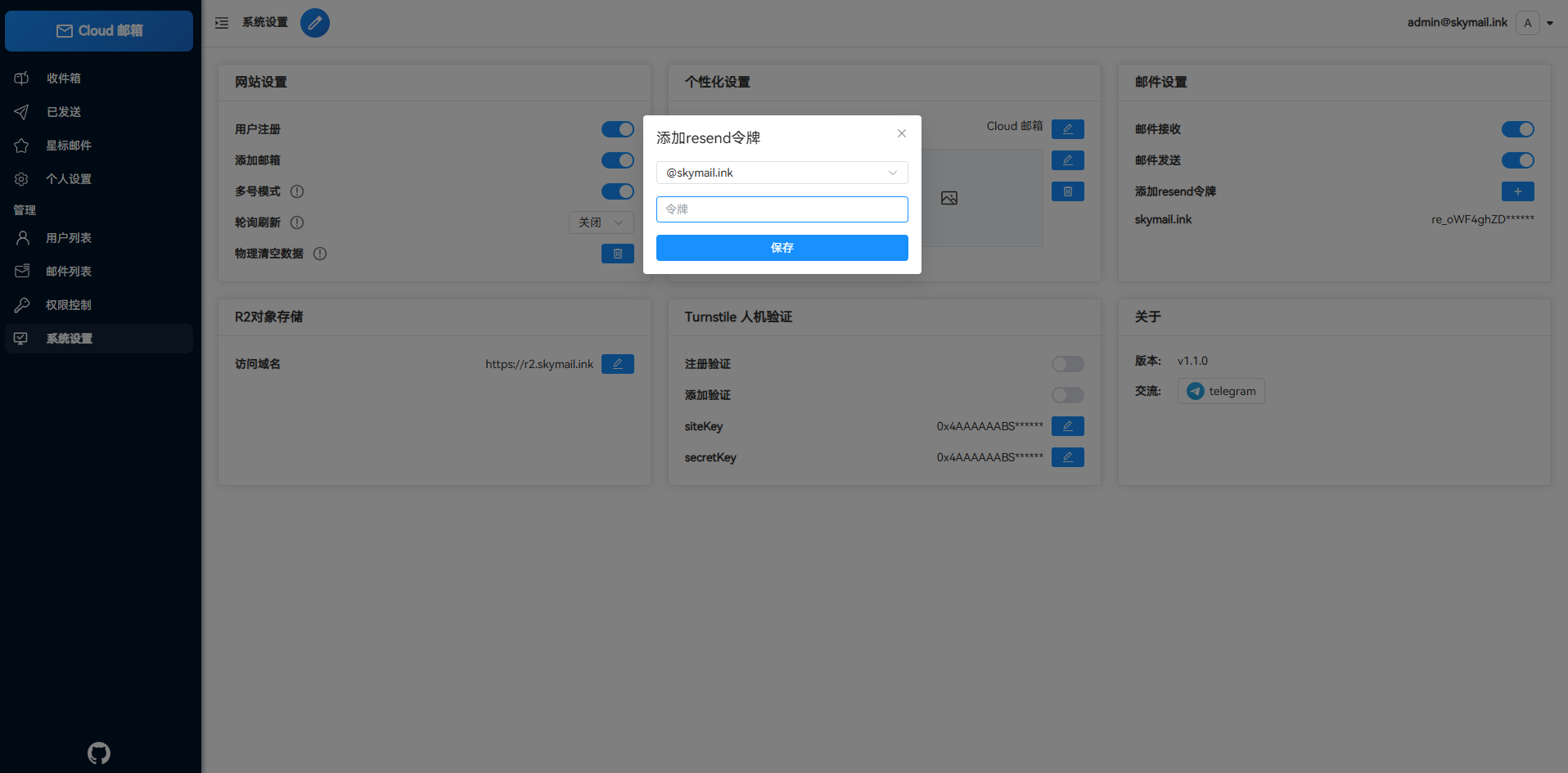The height and width of the screenshot is (773, 1568).
Task: Open the telegram link
Action: pyautogui.click(x=1221, y=391)
